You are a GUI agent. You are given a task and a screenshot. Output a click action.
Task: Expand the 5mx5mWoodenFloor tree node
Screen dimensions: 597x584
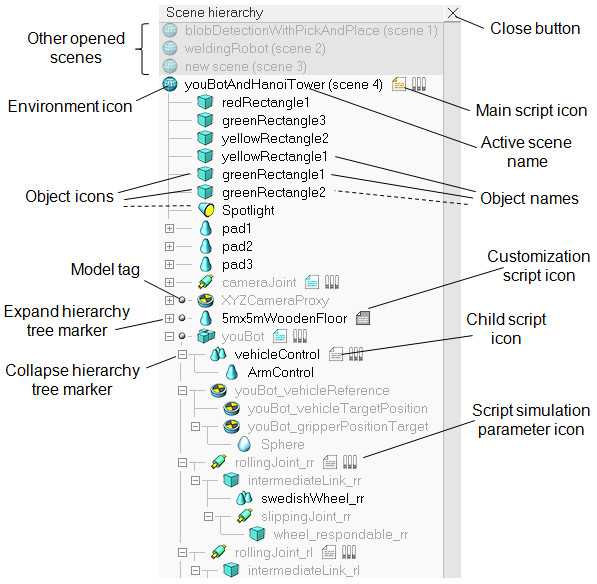click(x=169, y=318)
